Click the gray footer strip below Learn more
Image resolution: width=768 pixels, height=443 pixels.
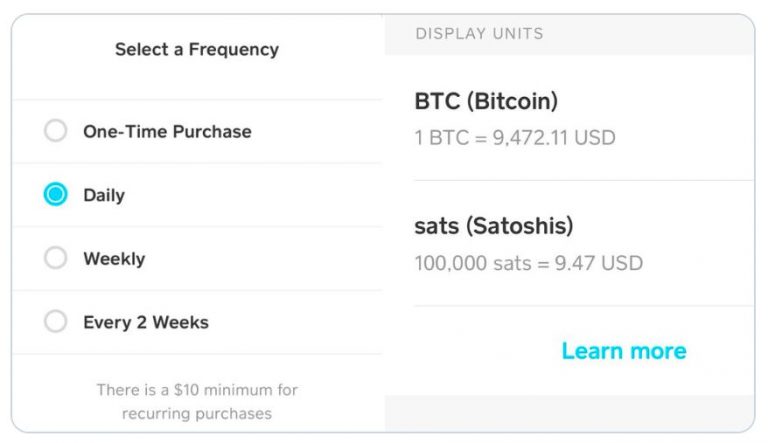pyautogui.click(x=569, y=411)
